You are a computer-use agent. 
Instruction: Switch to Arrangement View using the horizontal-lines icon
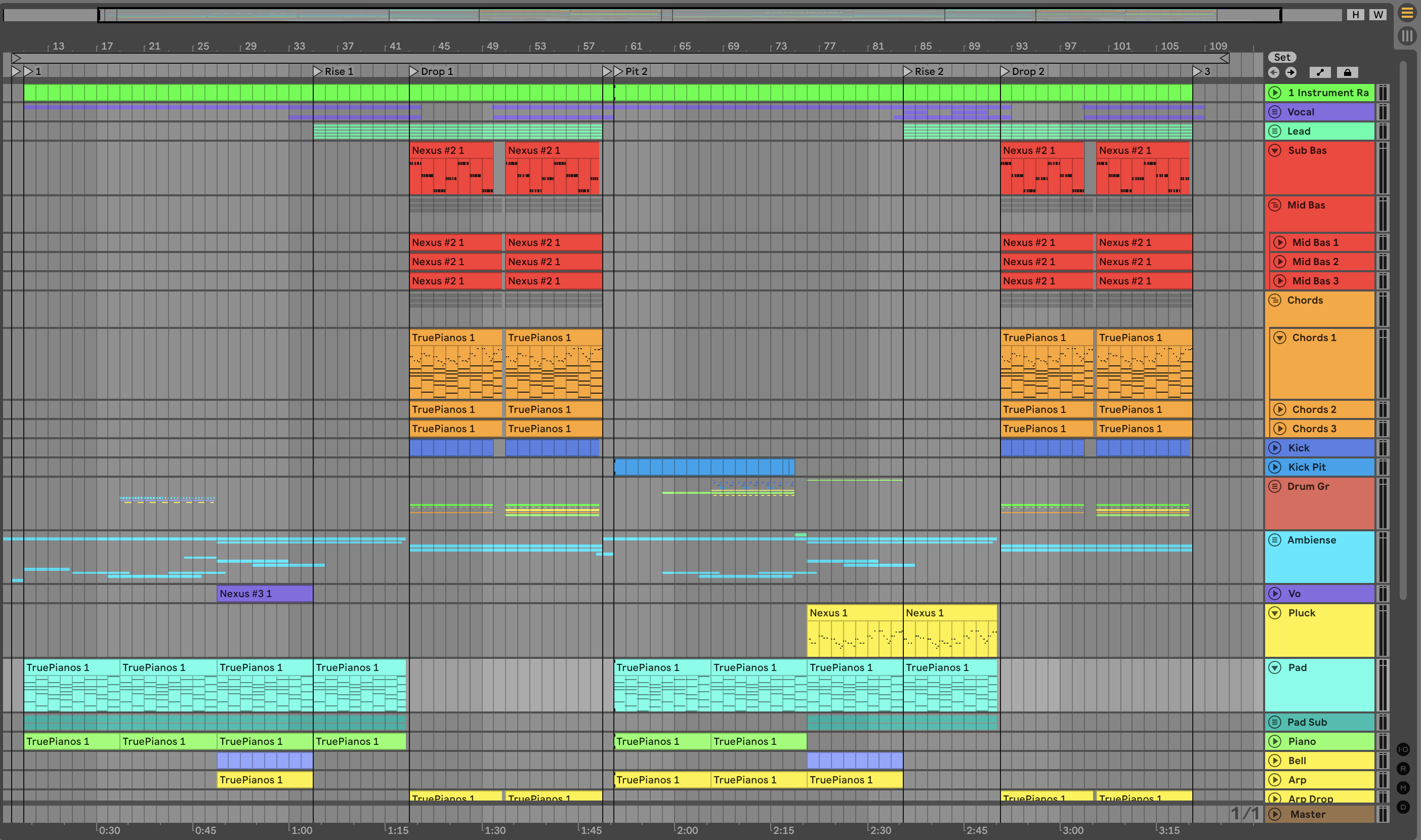pos(1406,13)
